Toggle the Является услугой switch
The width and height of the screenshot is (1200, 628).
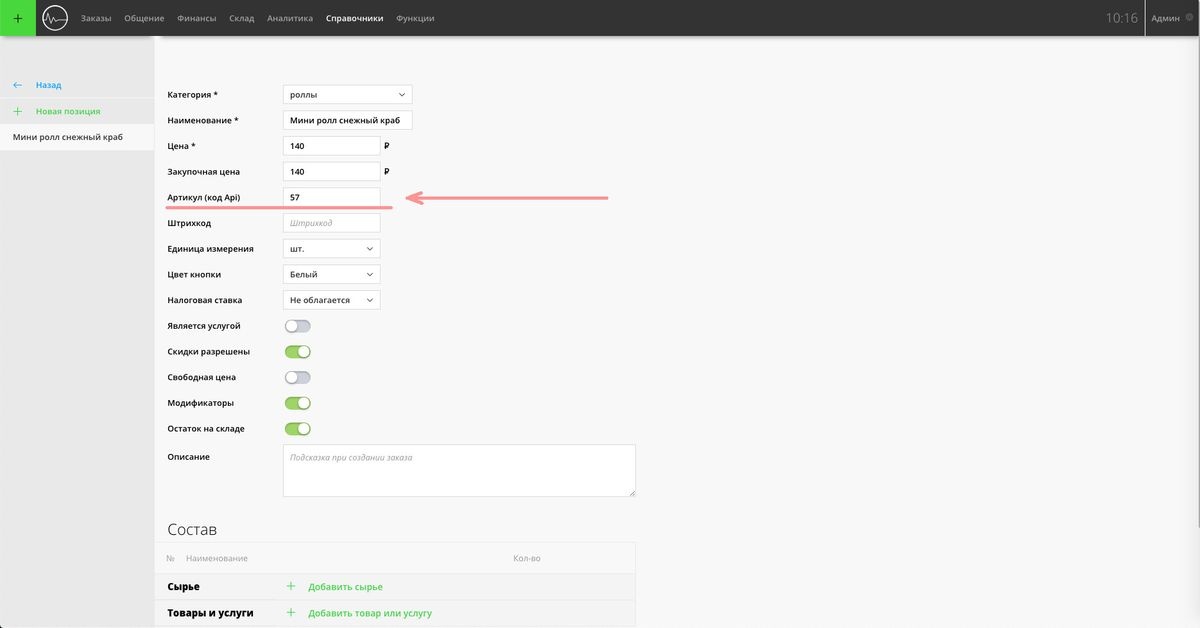point(298,326)
